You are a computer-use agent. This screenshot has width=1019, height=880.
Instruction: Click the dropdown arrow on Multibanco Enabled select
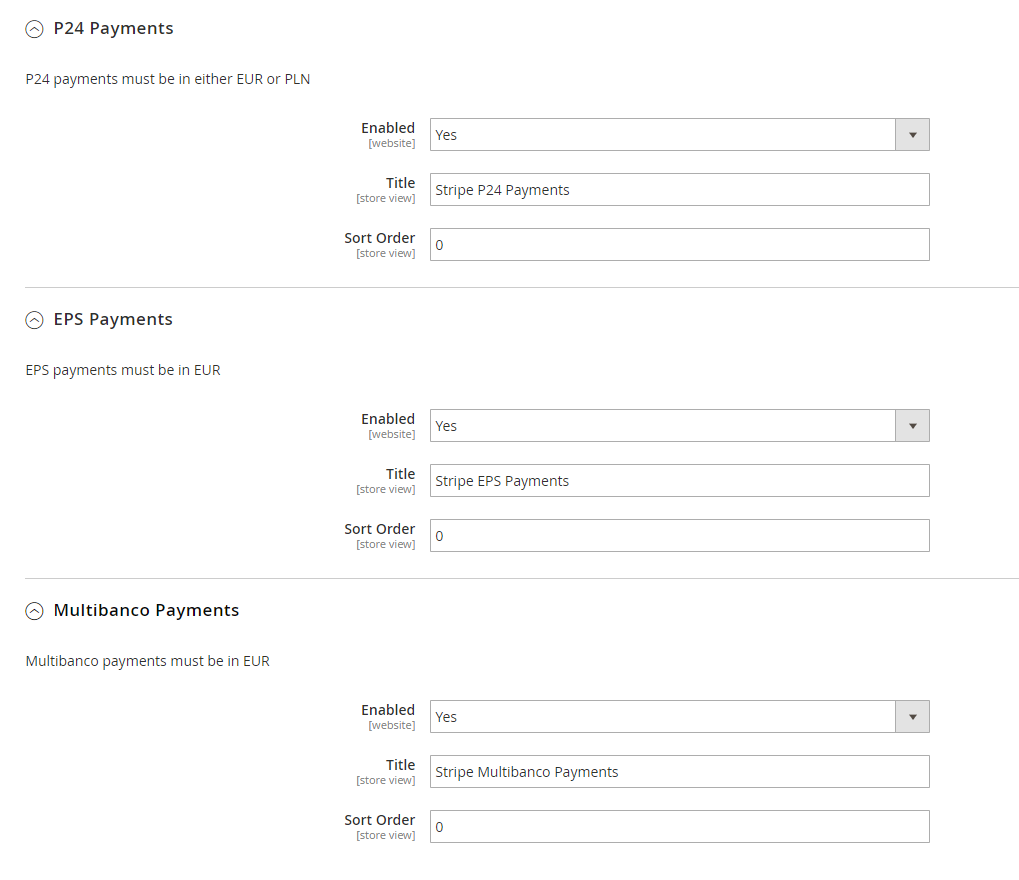click(x=911, y=716)
